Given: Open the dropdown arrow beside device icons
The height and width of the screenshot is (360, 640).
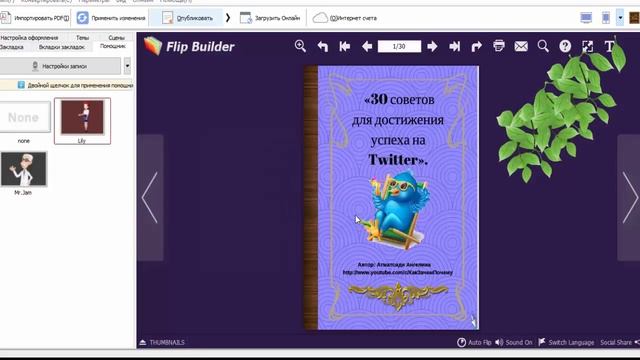Looking at the screenshot, I should click(620, 18).
